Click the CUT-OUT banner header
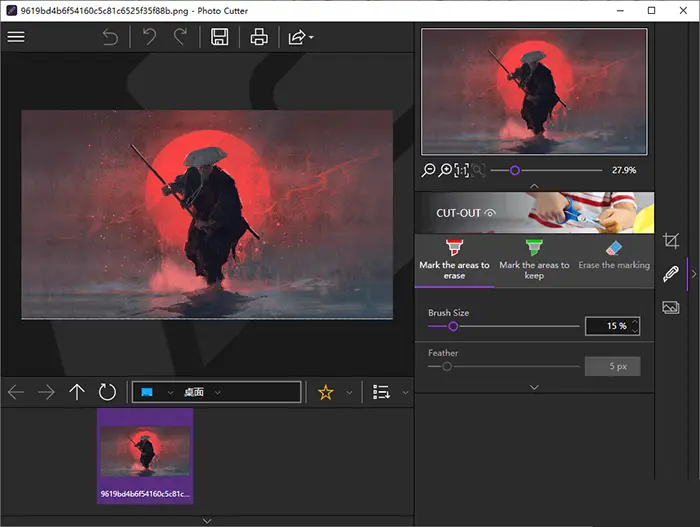 pos(534,213)
